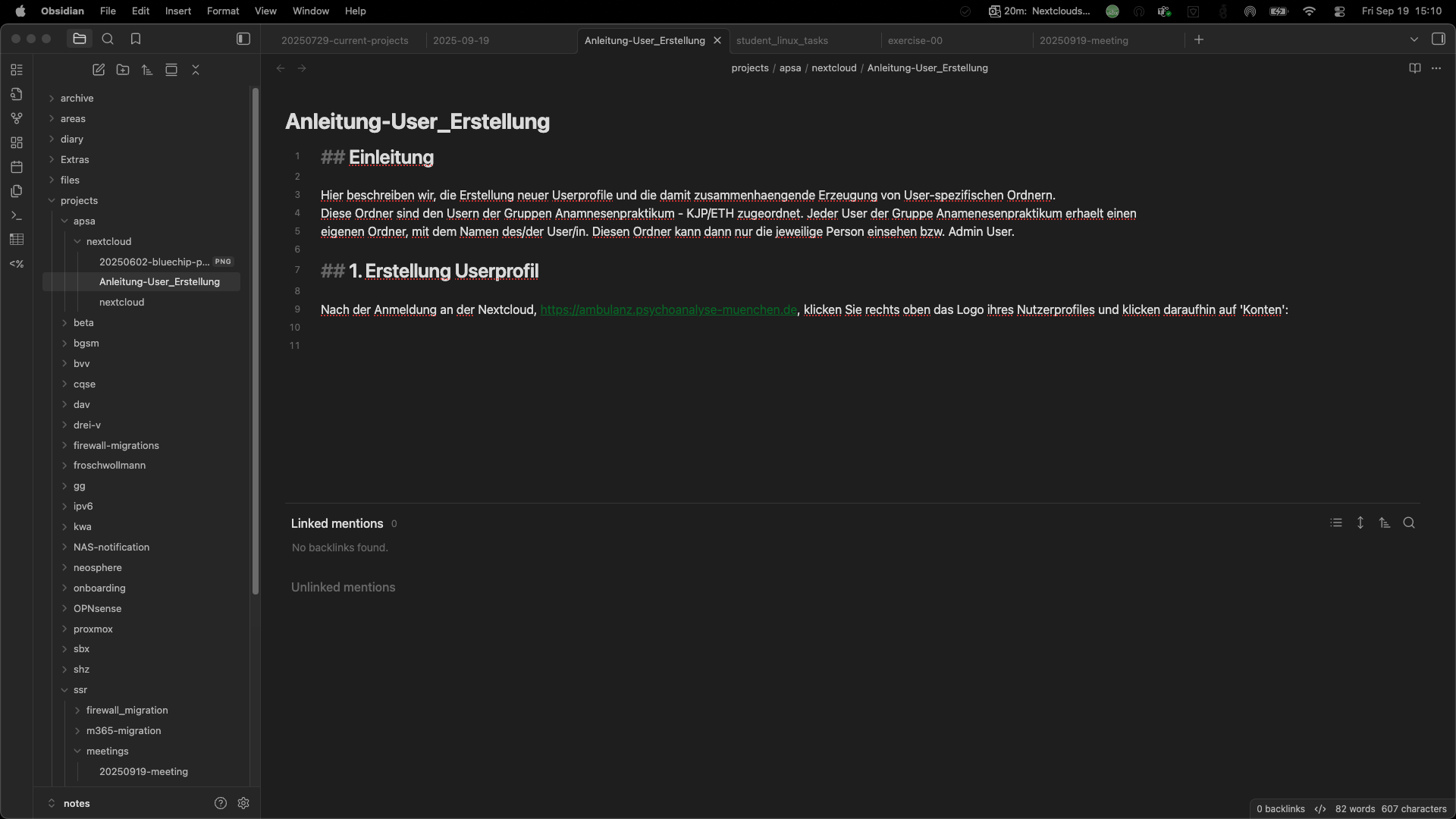Open the ambulanz.psychoanalyse-muenchen.de link
The height and width of the screenshot is (819, 1456).
[x=668, y=310]
